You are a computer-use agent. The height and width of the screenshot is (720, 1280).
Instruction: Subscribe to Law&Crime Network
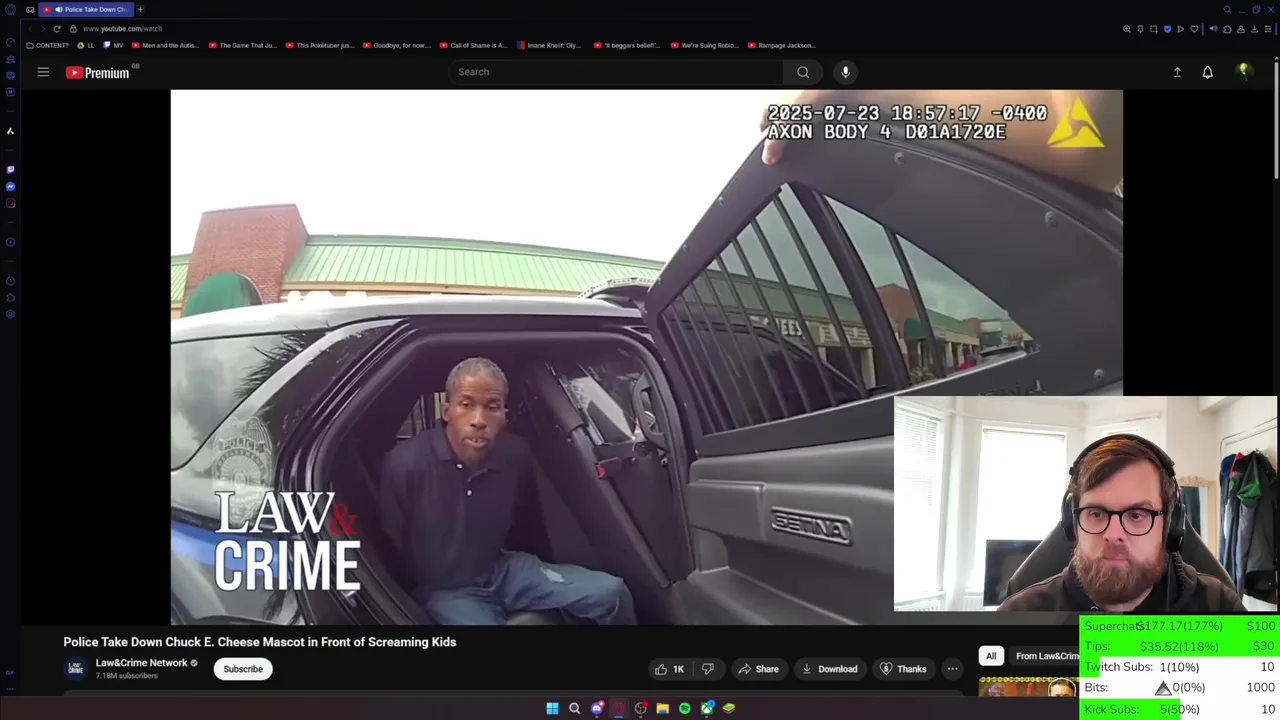[x=243, y=669]
